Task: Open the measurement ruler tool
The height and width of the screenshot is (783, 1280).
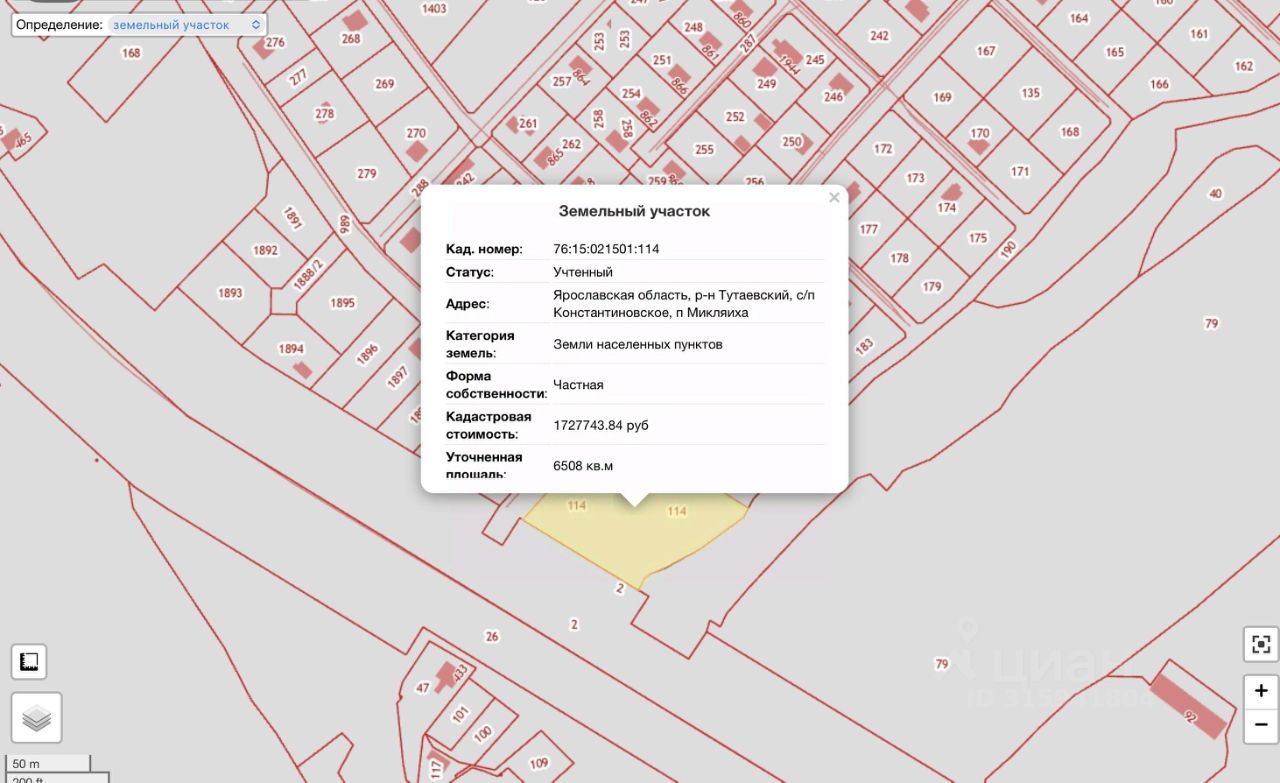Action: click(29, 662)
